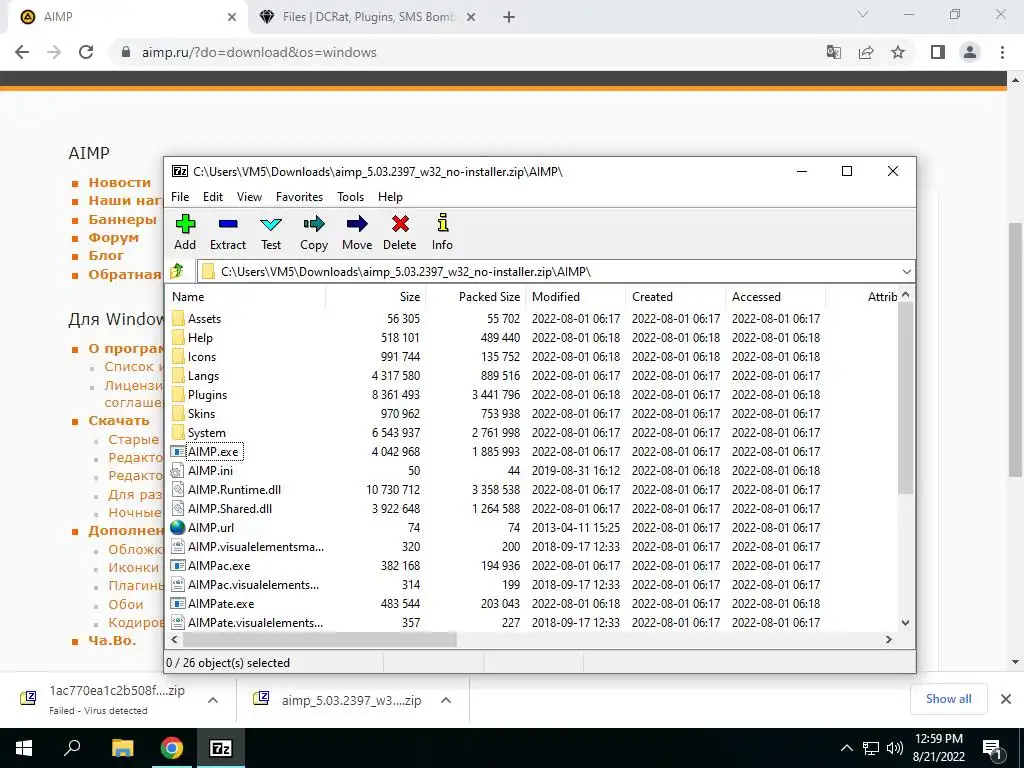Click the Move toolbar icon
This screenshot has height=768, width=1024.
pos(357,224)
